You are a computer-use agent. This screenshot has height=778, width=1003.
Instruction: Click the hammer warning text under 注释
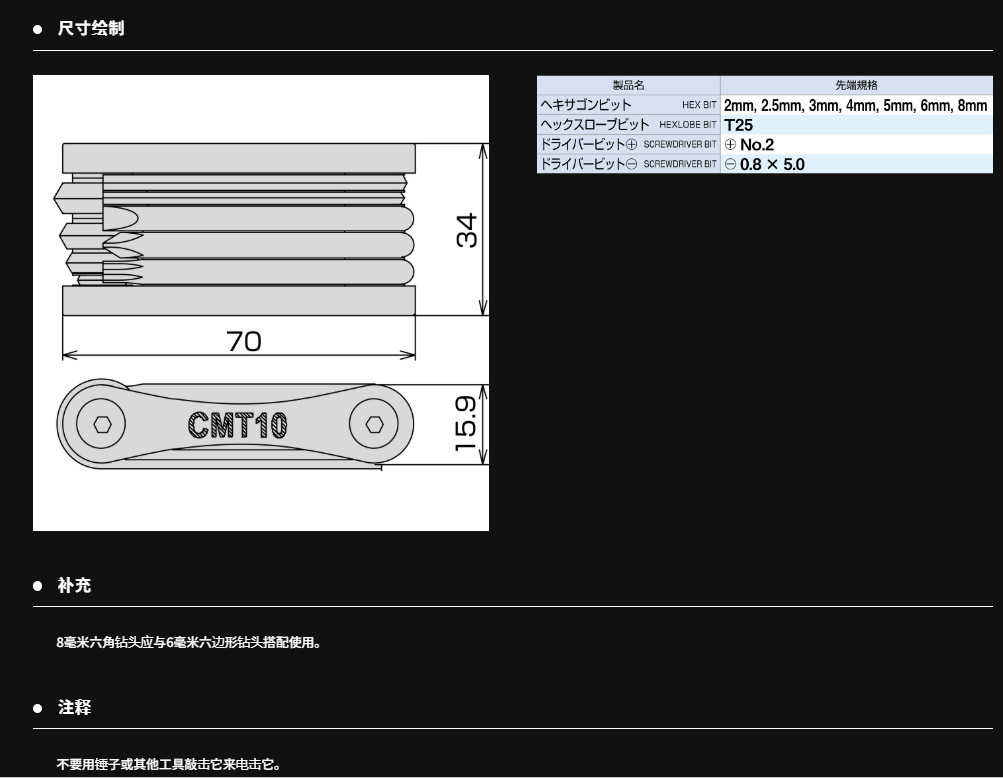(169, 764)
